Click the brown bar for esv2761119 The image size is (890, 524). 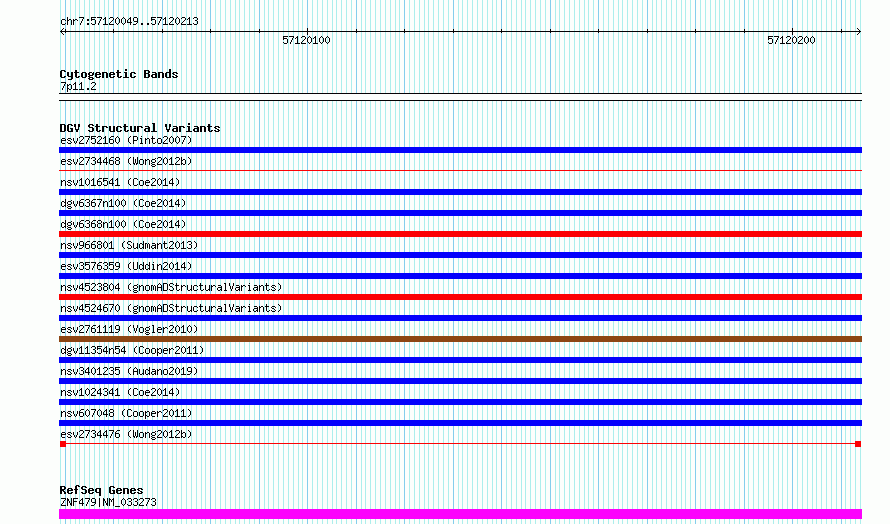click(460, 339)
